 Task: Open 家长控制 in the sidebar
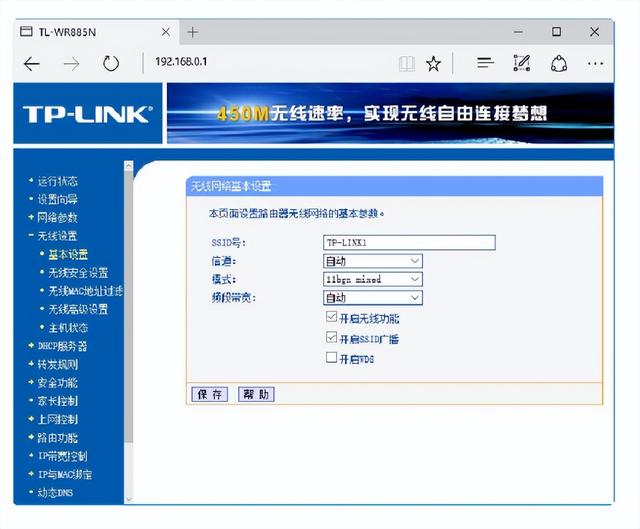[57, 401]
